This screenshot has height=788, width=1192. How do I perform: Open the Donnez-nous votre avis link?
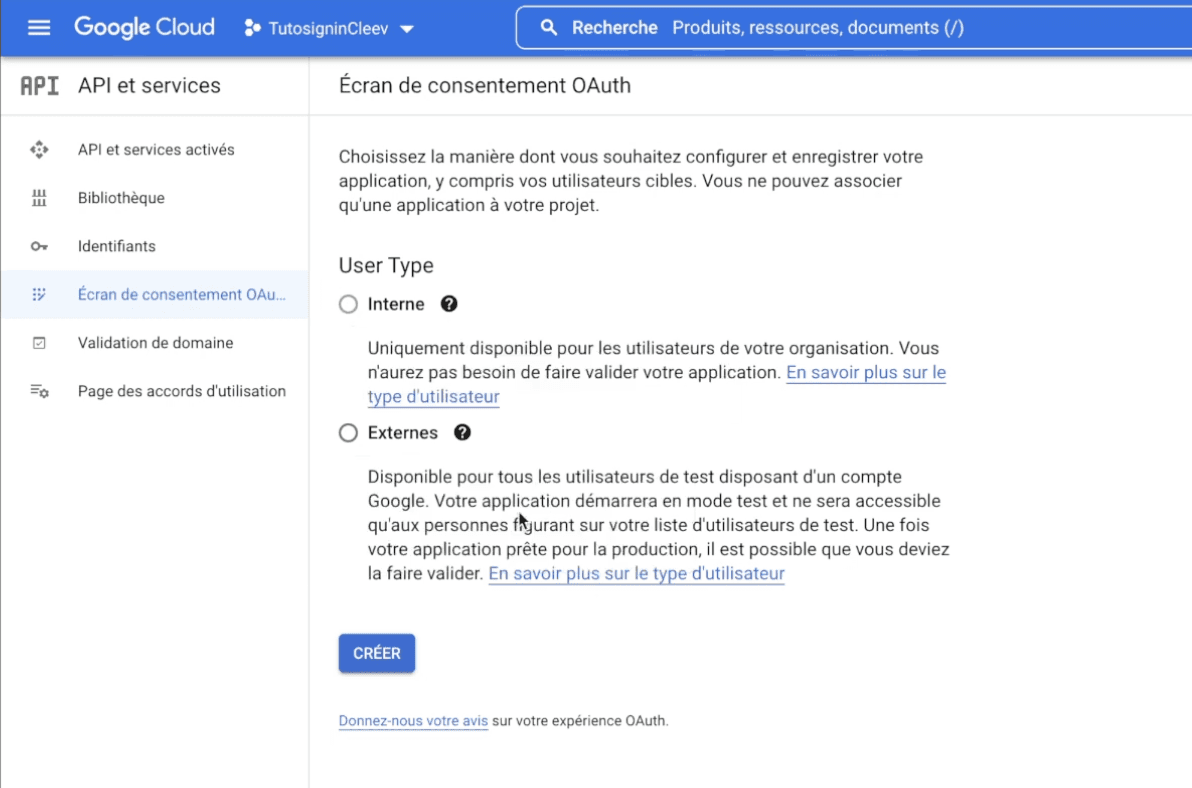point(413,720)
